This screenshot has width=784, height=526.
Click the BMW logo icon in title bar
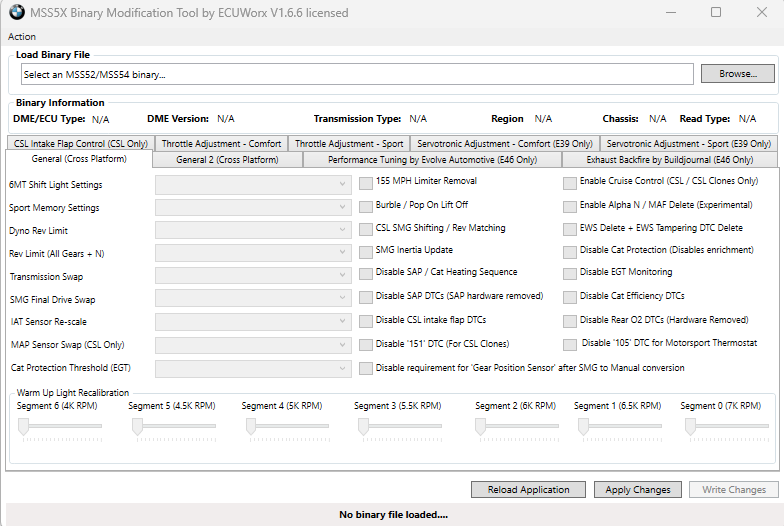[x=17, y=13]
